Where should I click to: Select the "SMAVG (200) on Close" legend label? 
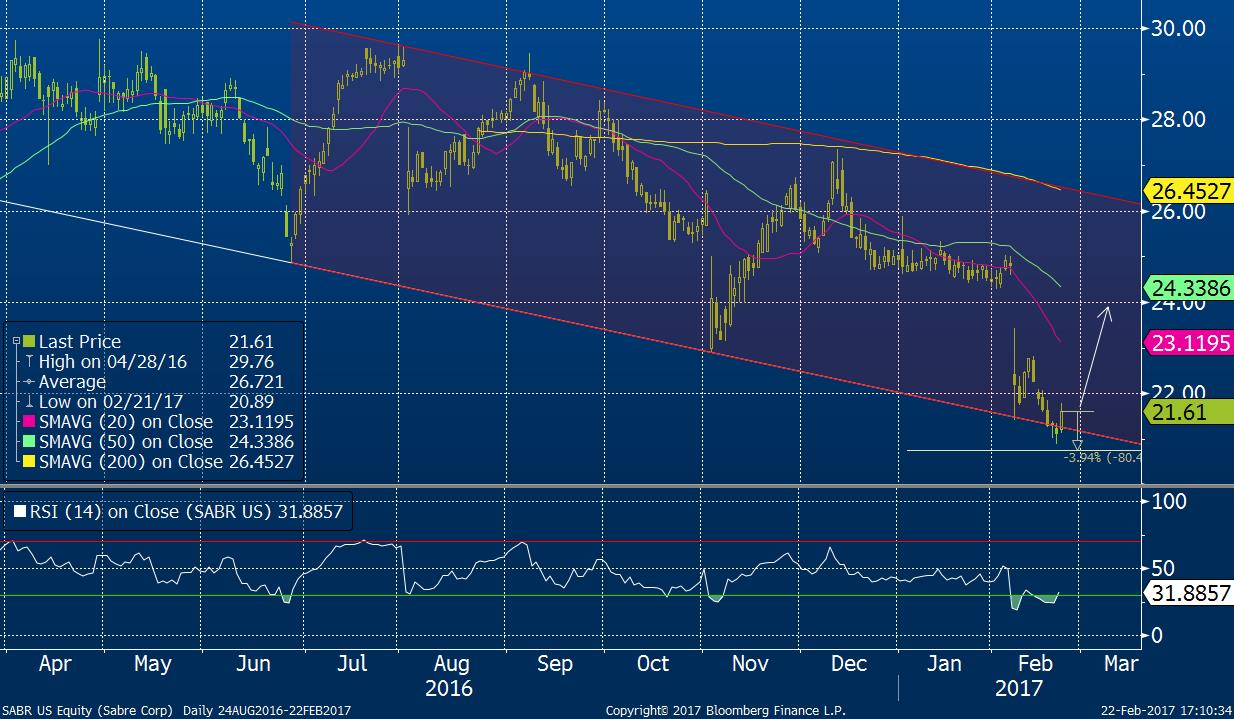pos(130,462)
